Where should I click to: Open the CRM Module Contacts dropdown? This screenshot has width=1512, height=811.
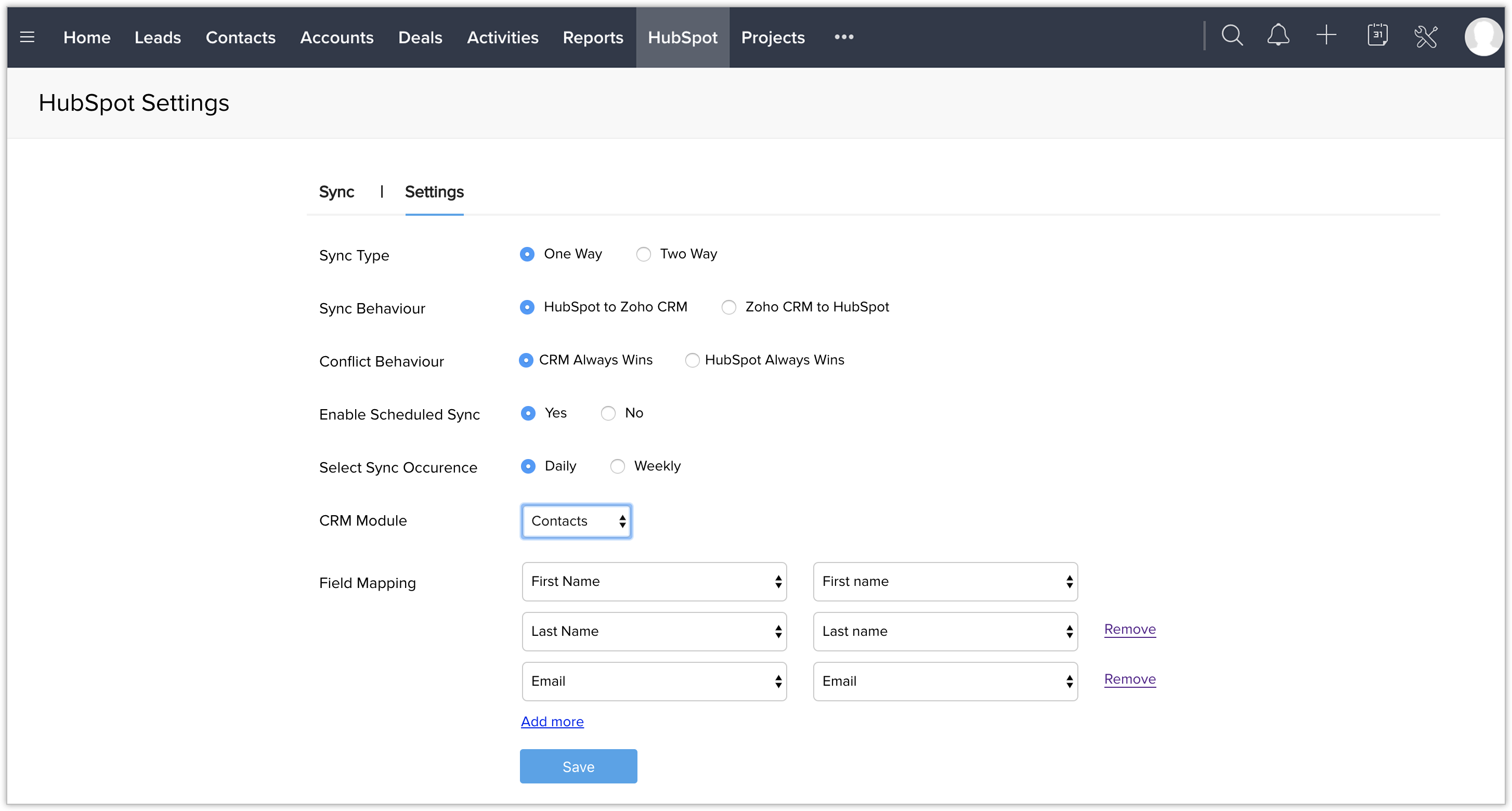(577, 521)
